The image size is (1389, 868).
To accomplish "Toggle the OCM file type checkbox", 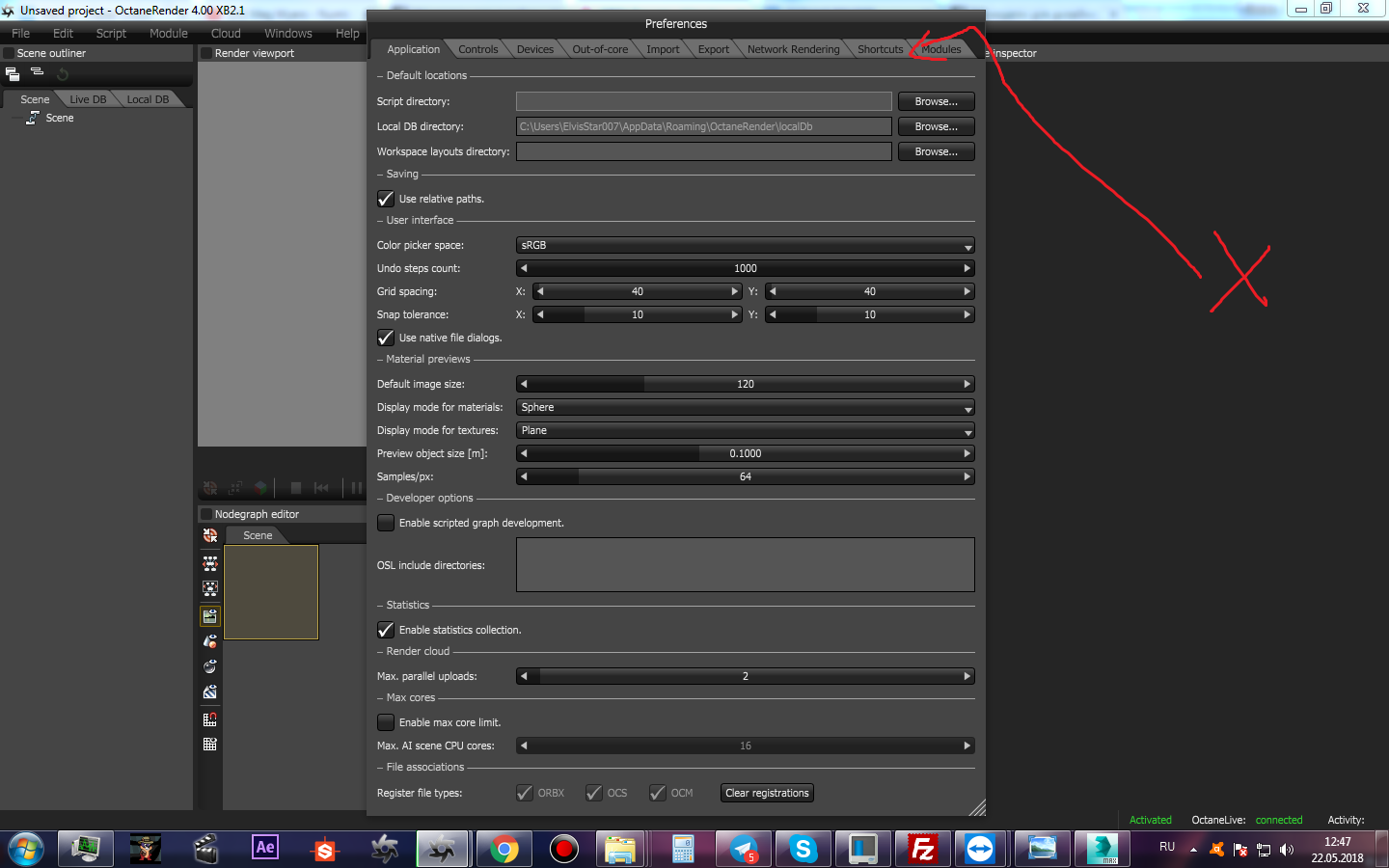I will [x=658, y=793].
